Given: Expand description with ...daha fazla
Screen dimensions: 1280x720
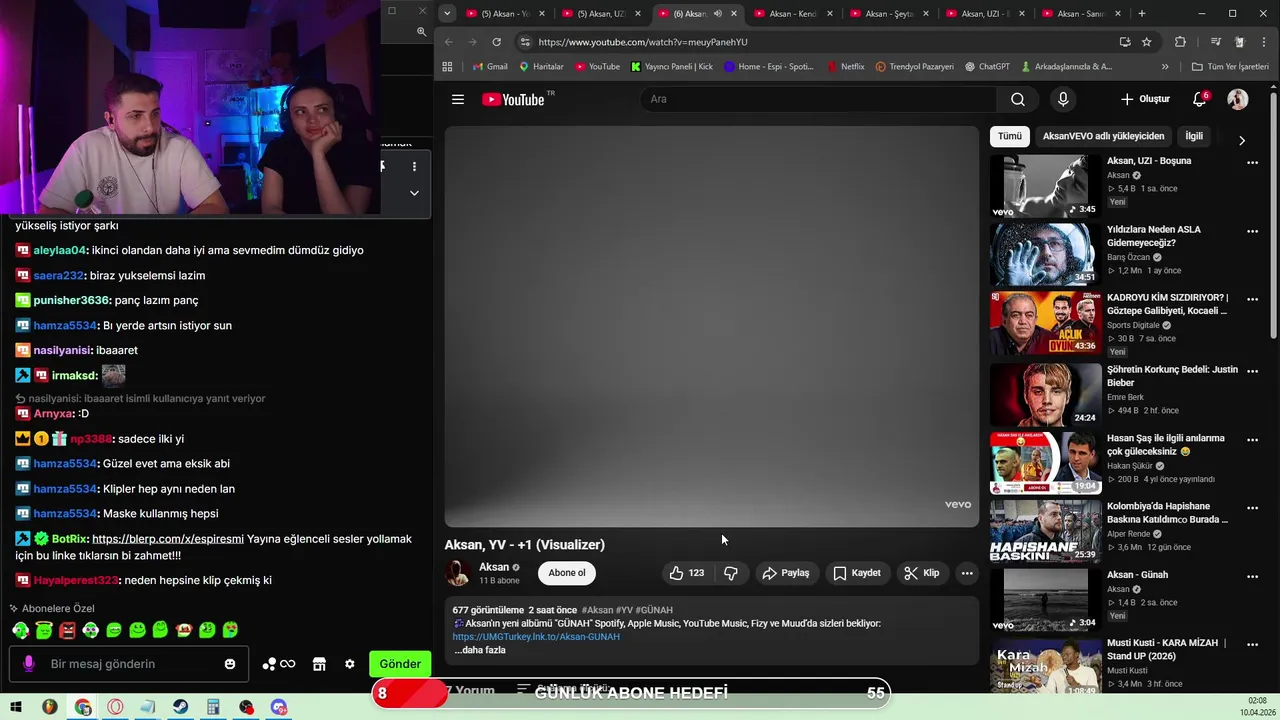Looking at the screenshot, I should 480,650.
